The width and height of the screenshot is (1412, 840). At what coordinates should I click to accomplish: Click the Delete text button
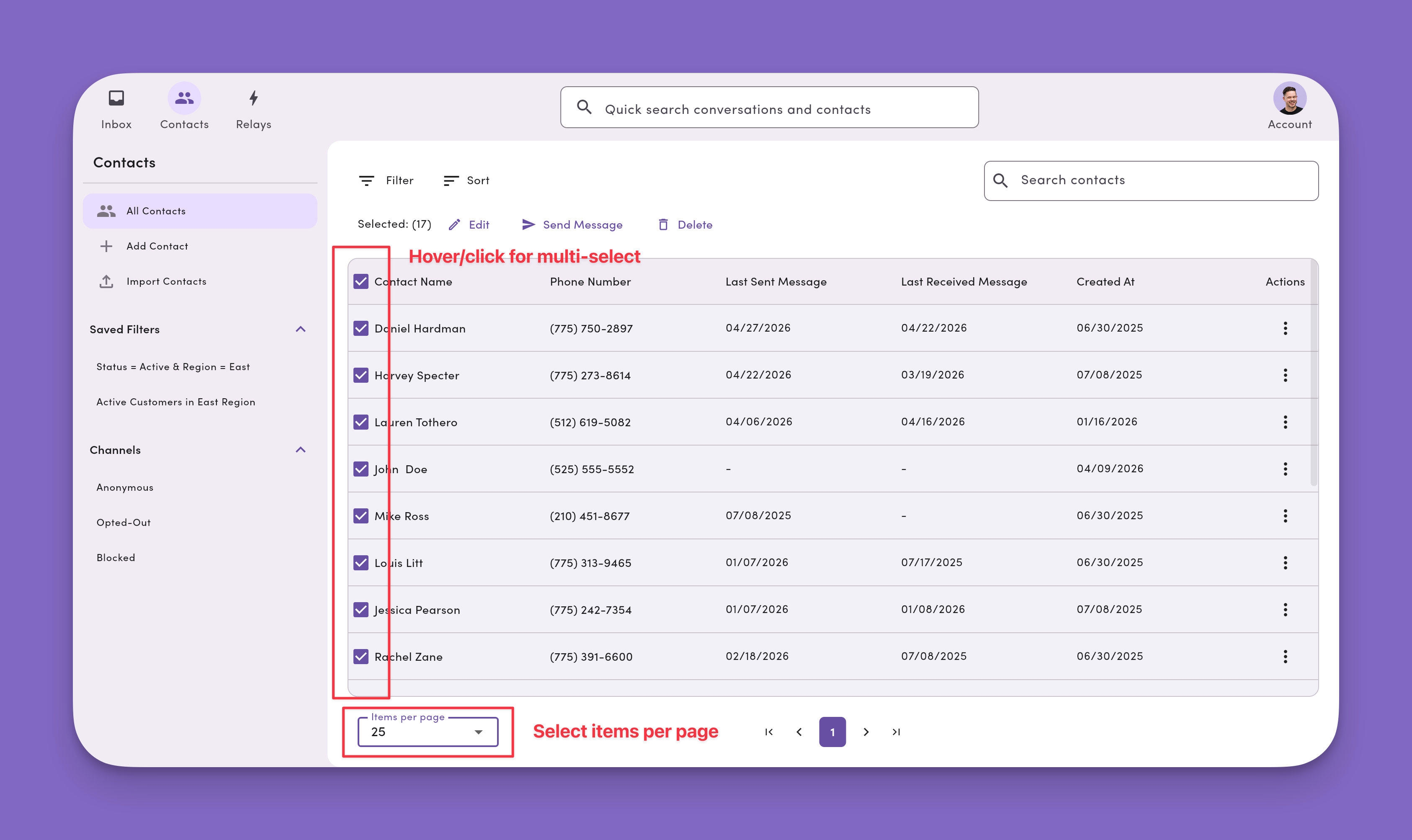pos(695,225)
